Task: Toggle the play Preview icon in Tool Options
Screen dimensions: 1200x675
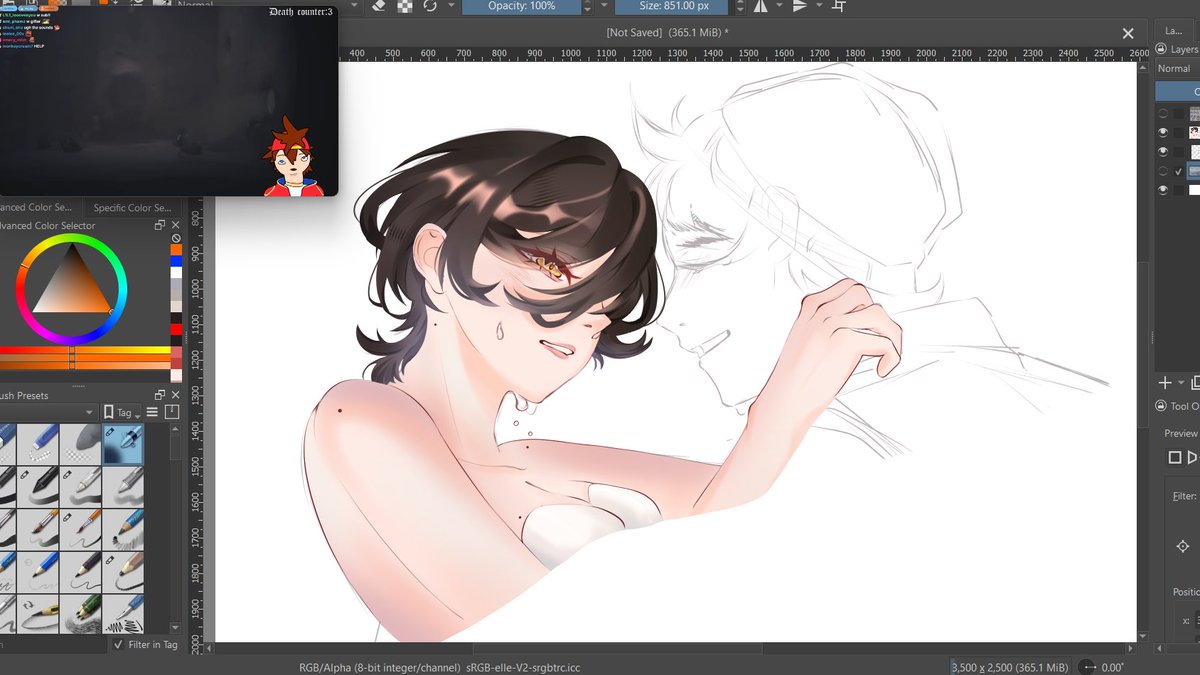Action: [1194, 457]
